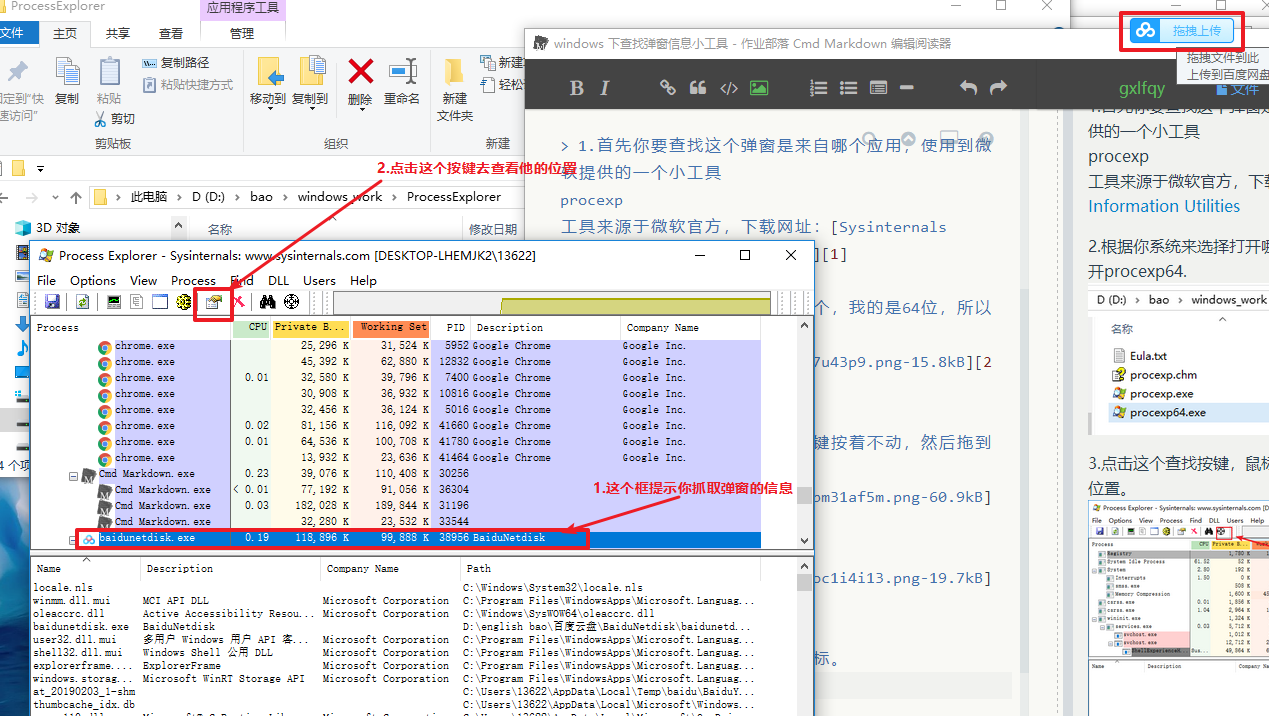The image size is (1269, 716).
Task: Sort by CPU column header
Action: [252, 328]
